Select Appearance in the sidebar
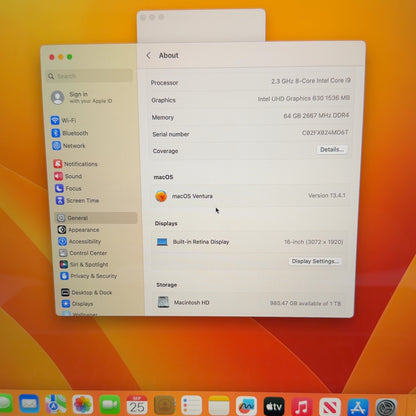This screenshot has width=416, height=416. coord(79,230)
